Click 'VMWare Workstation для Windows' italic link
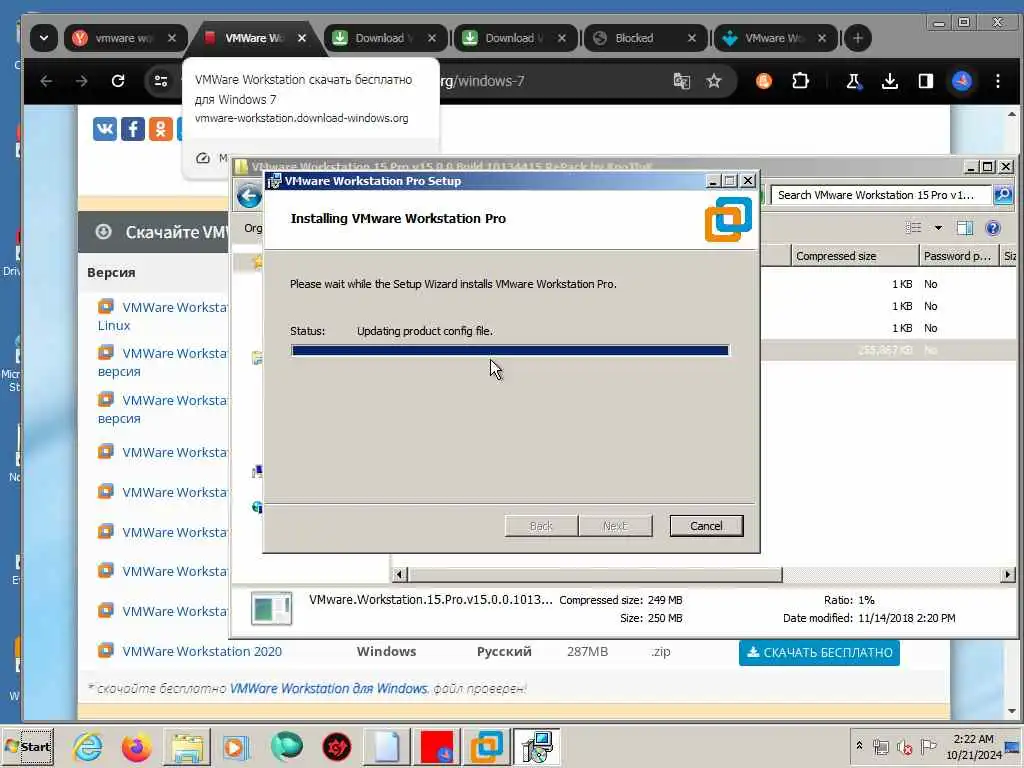The image size is (1024, 768). [329, 688]
